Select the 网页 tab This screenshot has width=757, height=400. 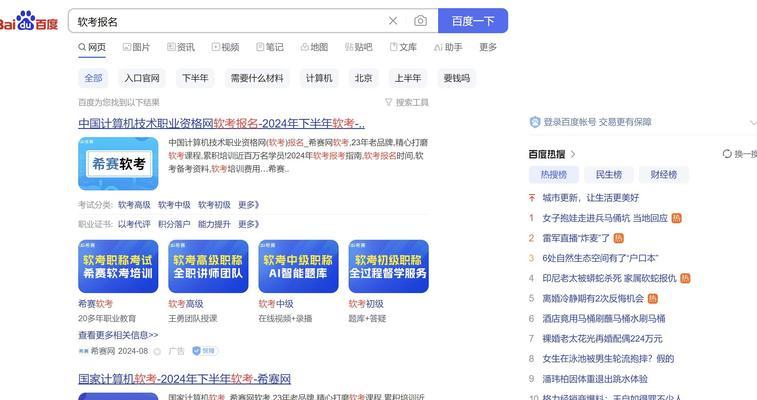click(92, 47)
